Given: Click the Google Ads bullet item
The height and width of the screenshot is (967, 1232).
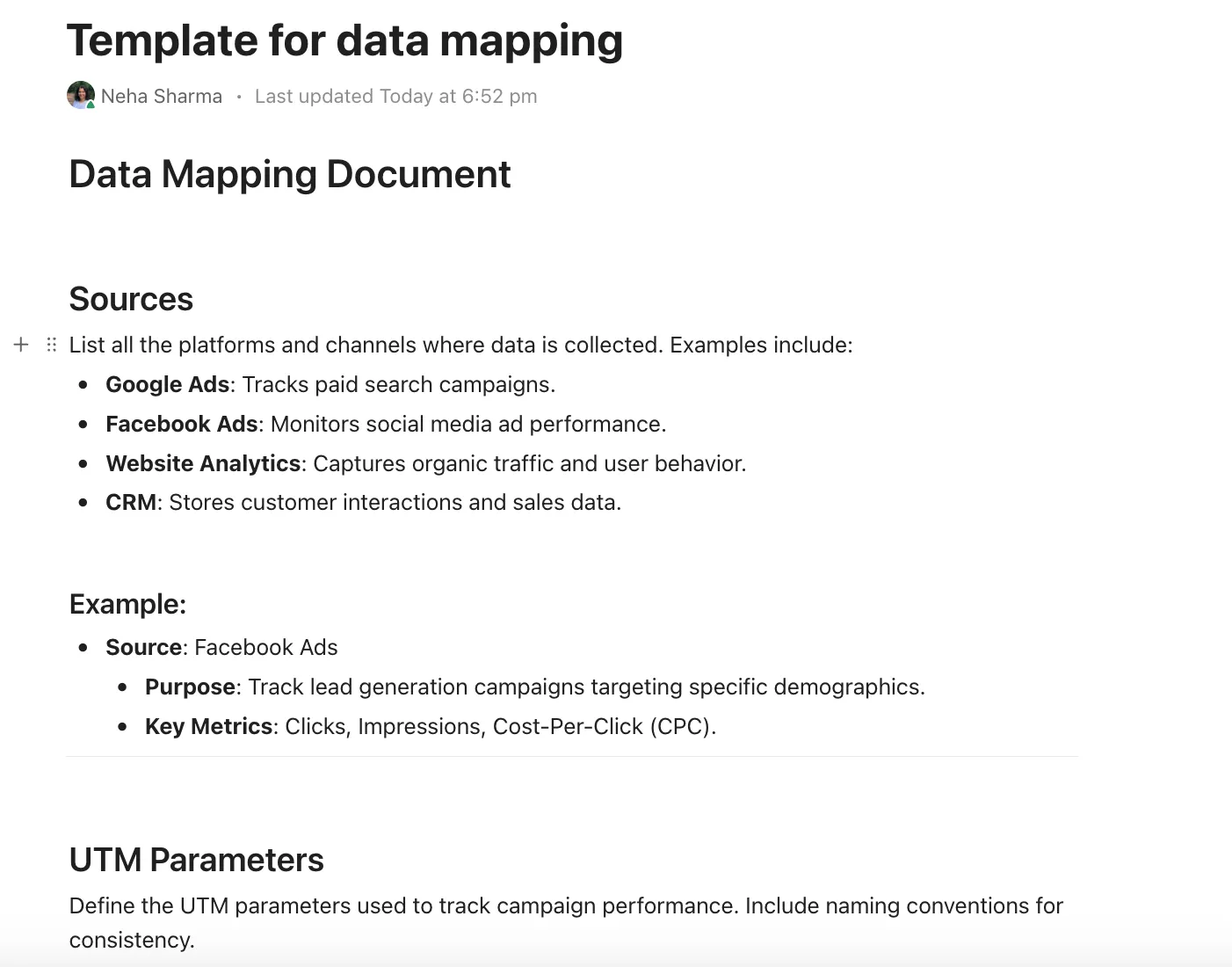Looking at the screenshot, I should (x=330, y=384).
